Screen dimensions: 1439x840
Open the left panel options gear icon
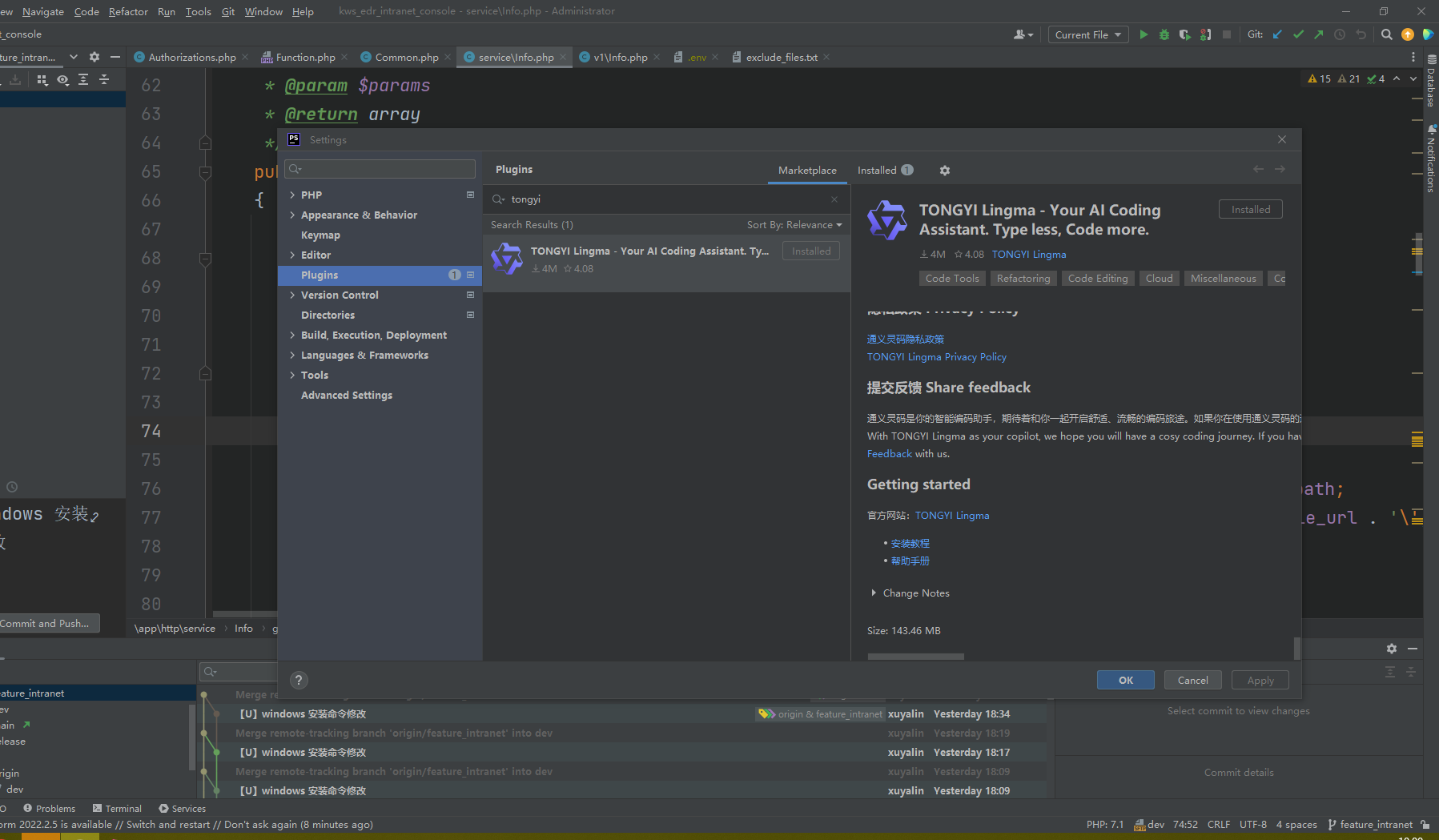pos(94,57)
